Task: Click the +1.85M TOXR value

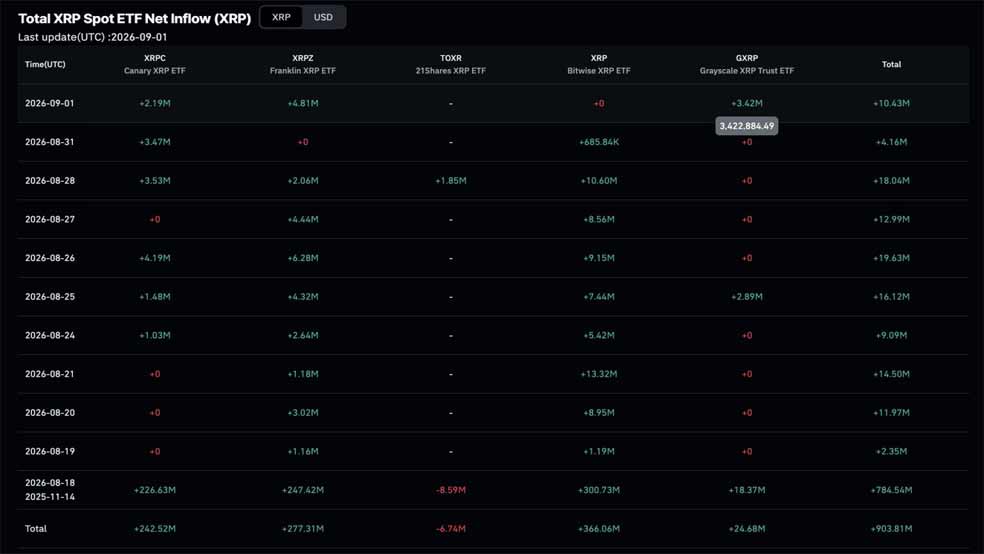Action: click(451, 181)
